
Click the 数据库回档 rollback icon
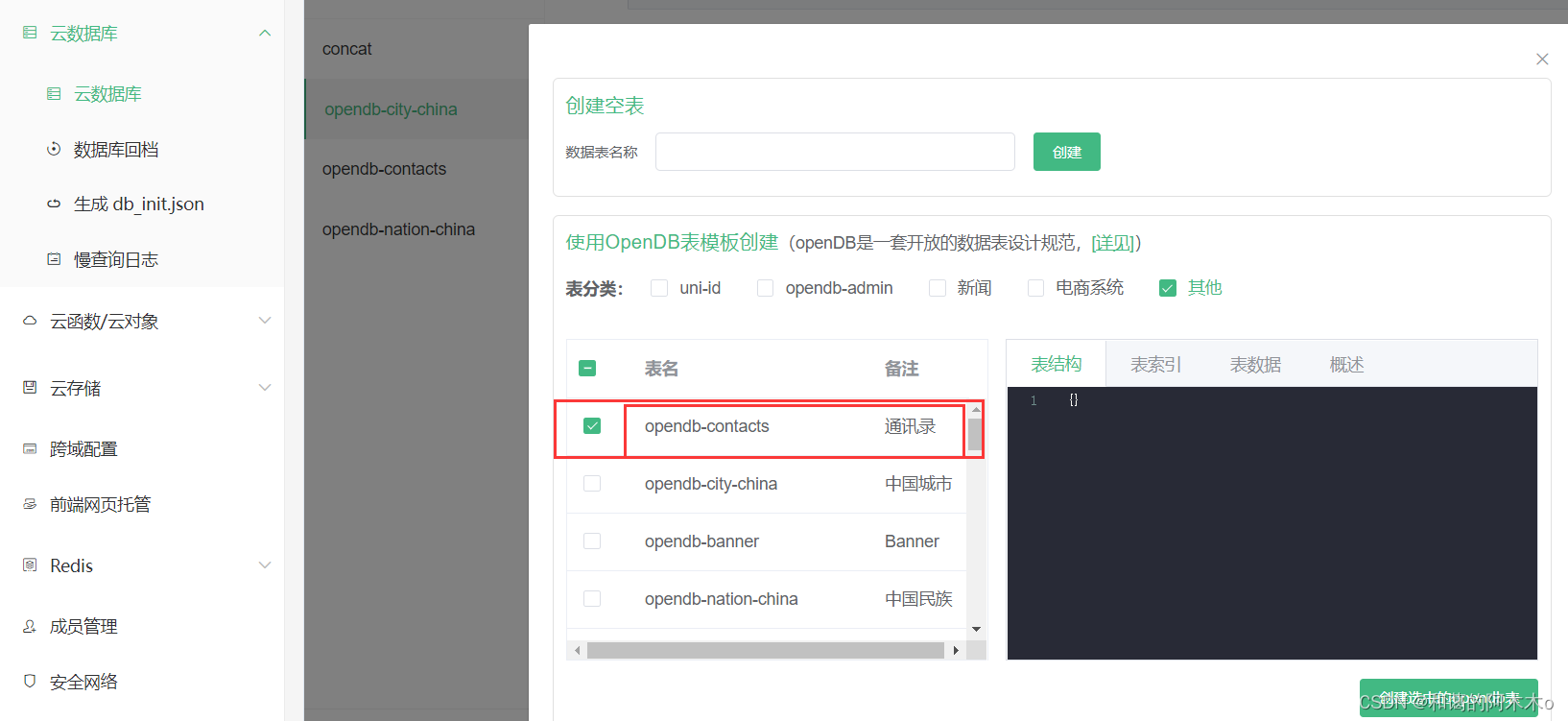pyautogui.click(x=54, y=149)
